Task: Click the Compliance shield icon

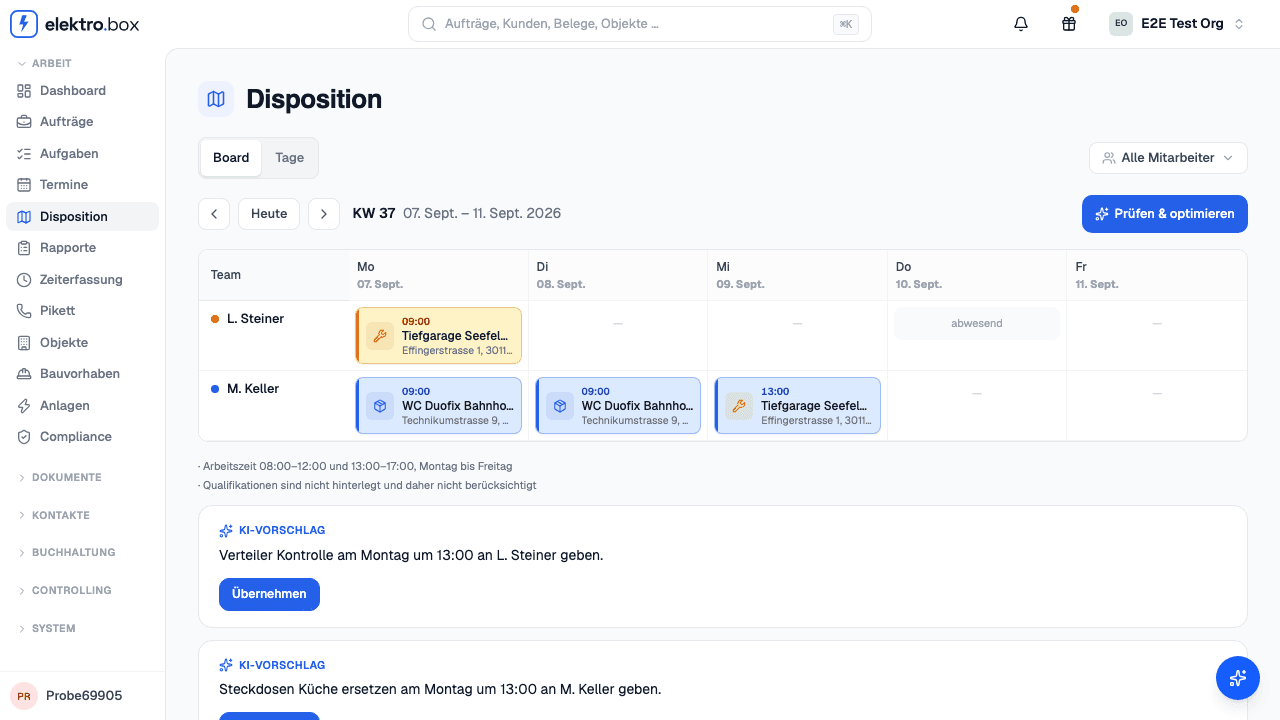Action: pos(24,437)
